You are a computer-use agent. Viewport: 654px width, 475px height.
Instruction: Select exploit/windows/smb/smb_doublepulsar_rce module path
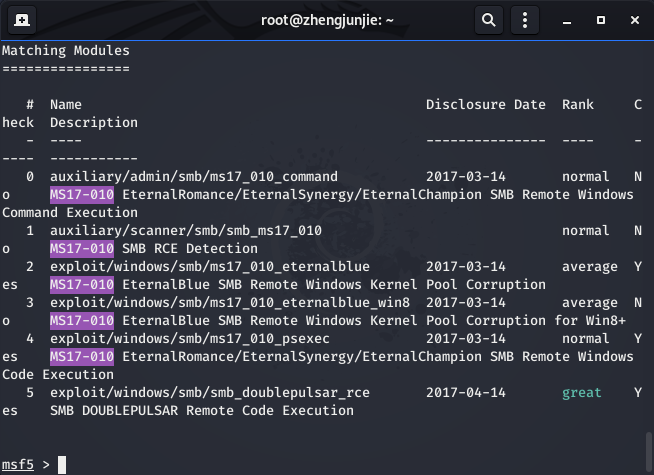(210, 393)
